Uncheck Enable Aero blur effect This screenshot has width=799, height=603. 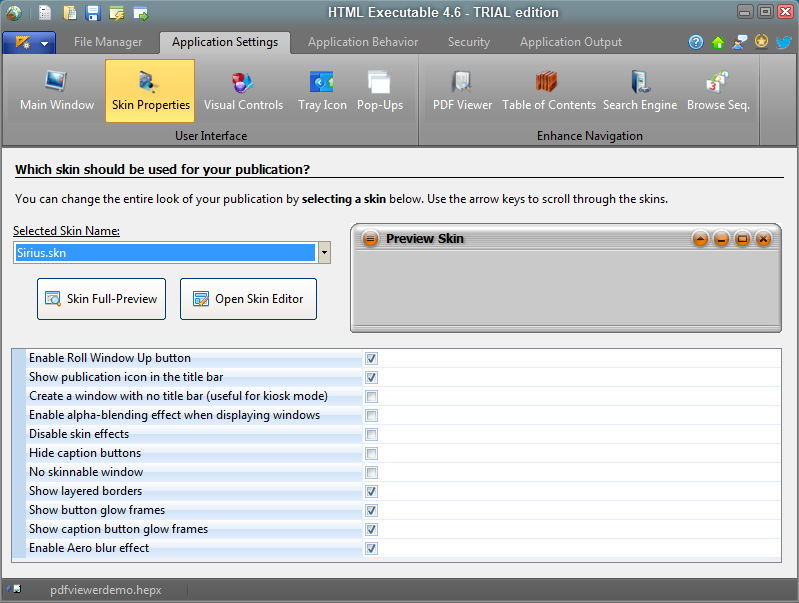[x=371, y=548]
